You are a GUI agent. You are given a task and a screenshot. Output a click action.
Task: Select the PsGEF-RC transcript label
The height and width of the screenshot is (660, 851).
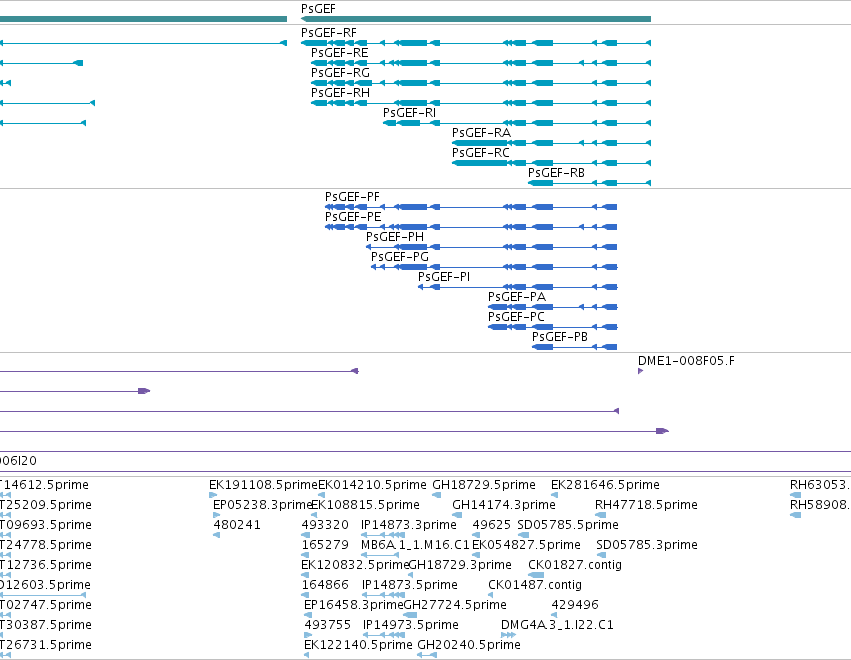(x=481, y=153)
